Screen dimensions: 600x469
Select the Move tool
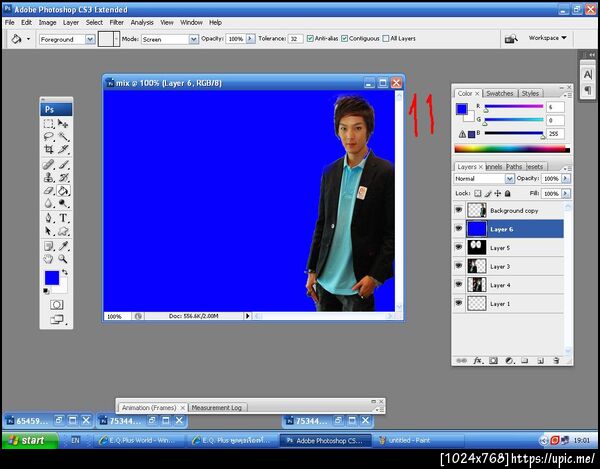pos(63,124)
